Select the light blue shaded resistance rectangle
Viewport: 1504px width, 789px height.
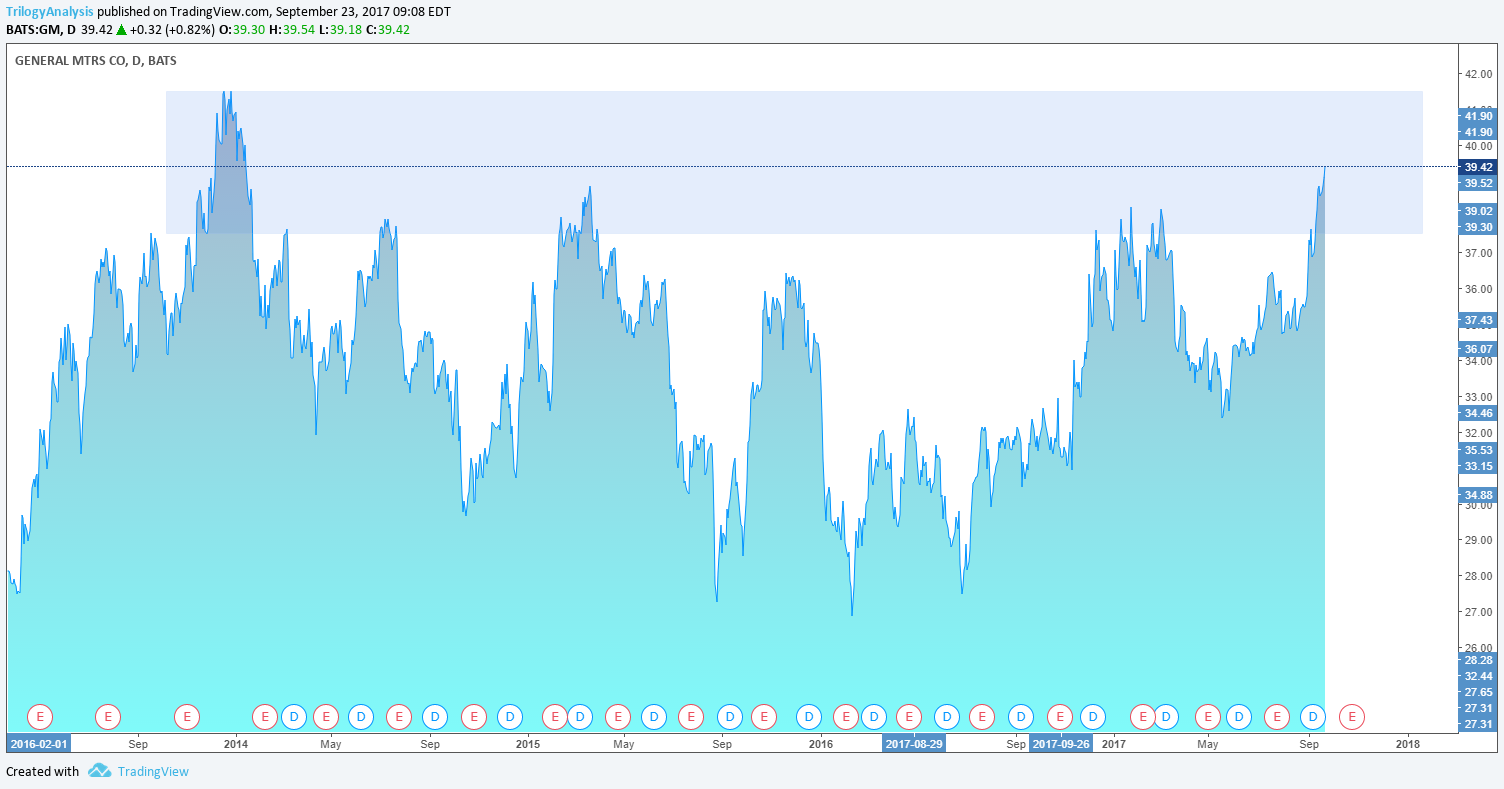pyautogui.click(x=794, y=162)
